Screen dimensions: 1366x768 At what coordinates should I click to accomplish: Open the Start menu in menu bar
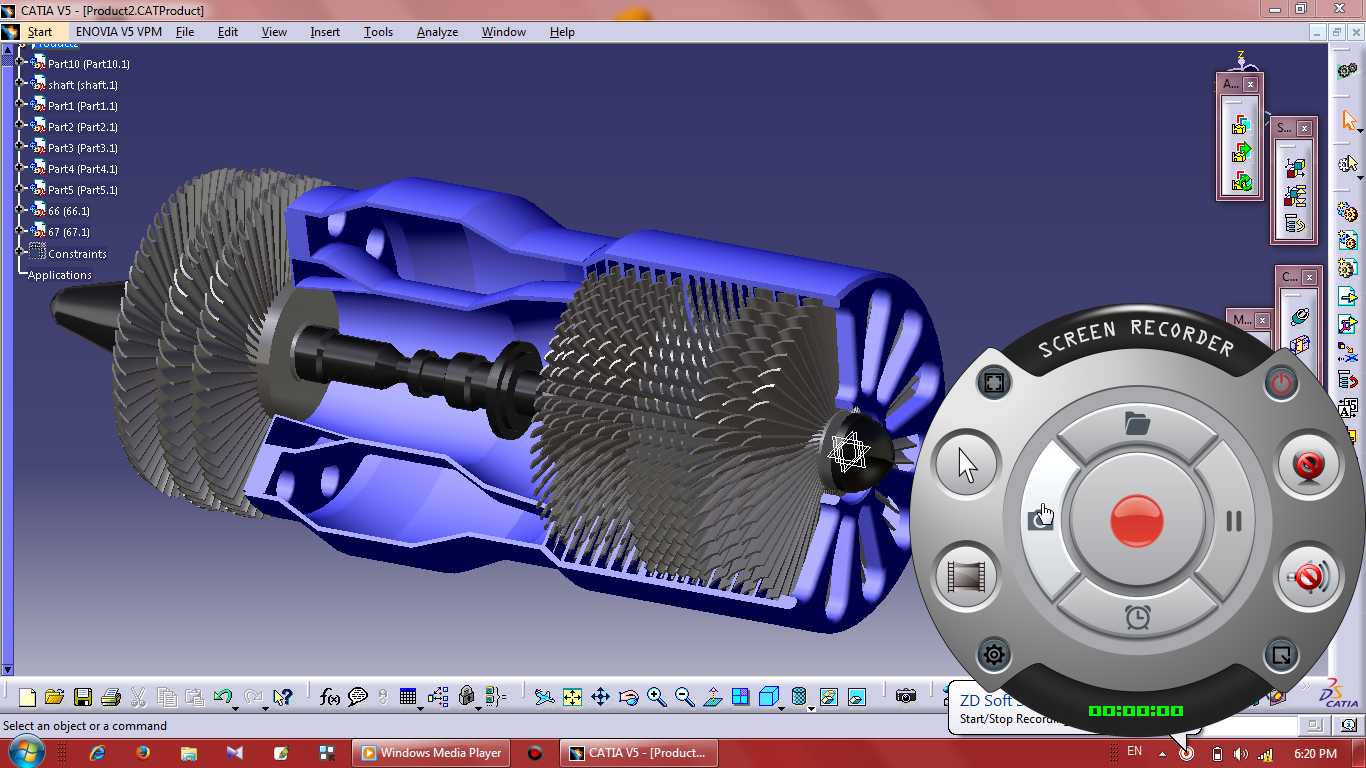(40, 32)
